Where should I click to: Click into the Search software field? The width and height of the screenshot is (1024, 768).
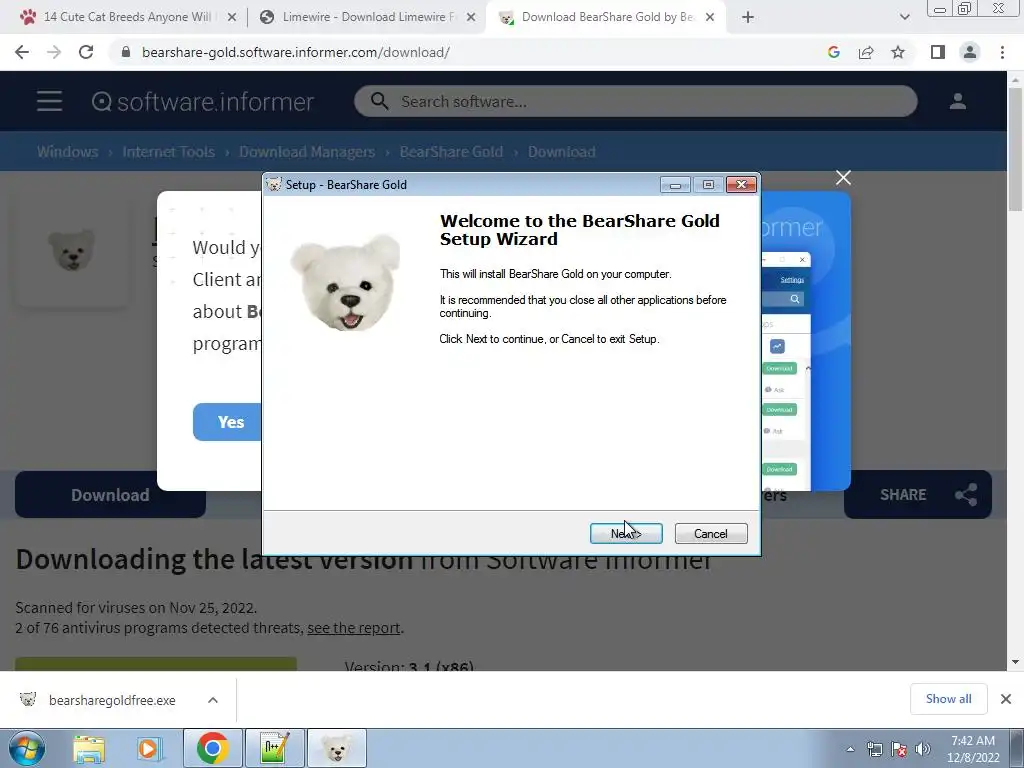click(x=635, y=101)
